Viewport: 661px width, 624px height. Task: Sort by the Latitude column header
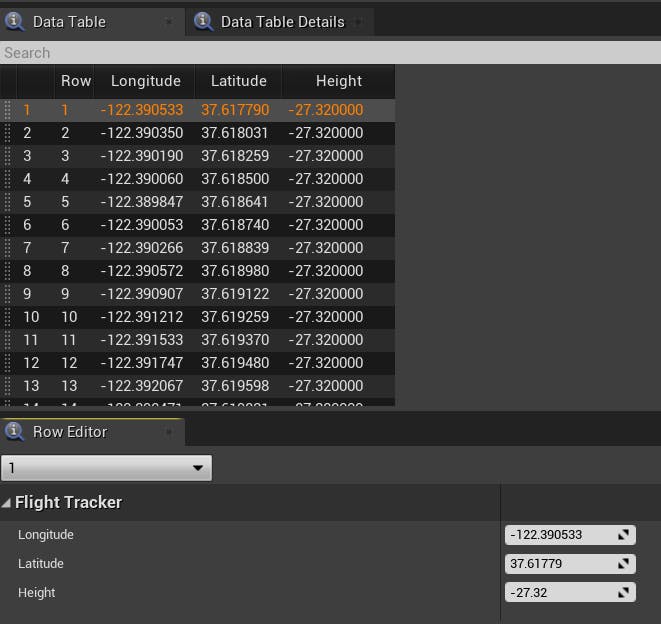click(239, 81)
